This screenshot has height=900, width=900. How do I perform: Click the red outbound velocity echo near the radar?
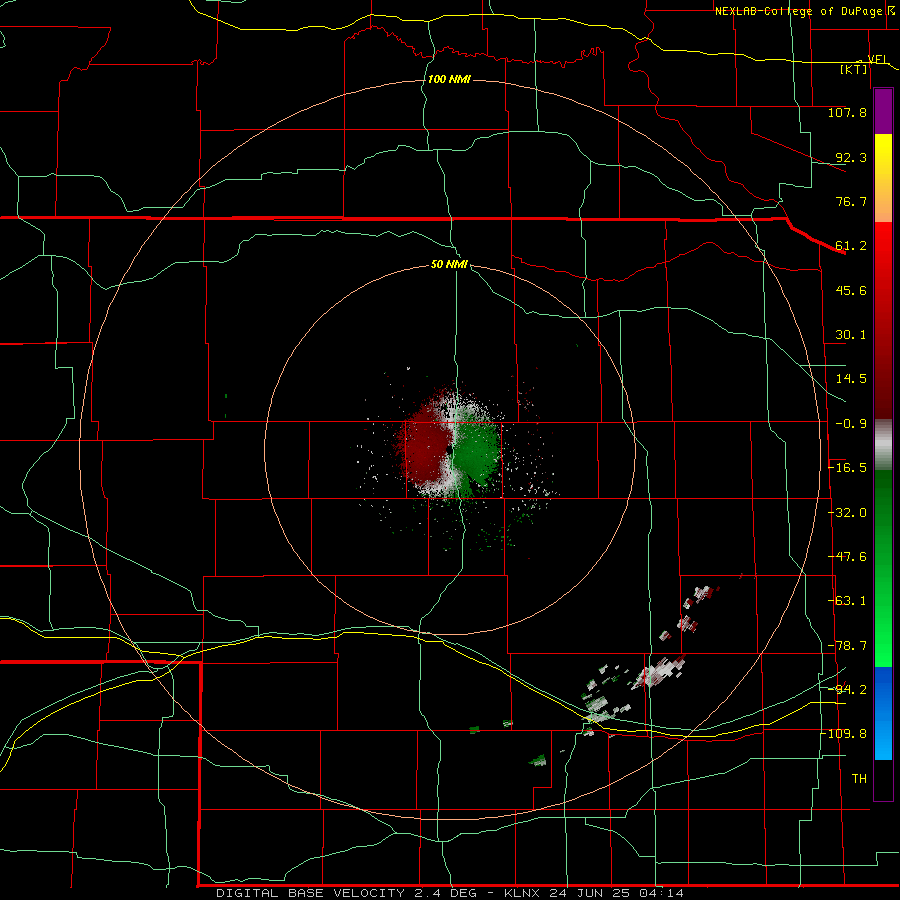click(x=426, y=448)
